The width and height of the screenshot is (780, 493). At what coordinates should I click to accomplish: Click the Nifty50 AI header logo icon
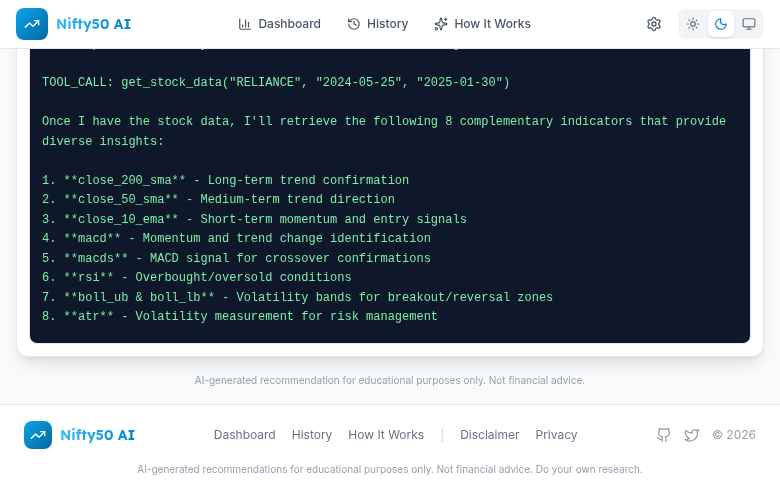pos(32,24)
